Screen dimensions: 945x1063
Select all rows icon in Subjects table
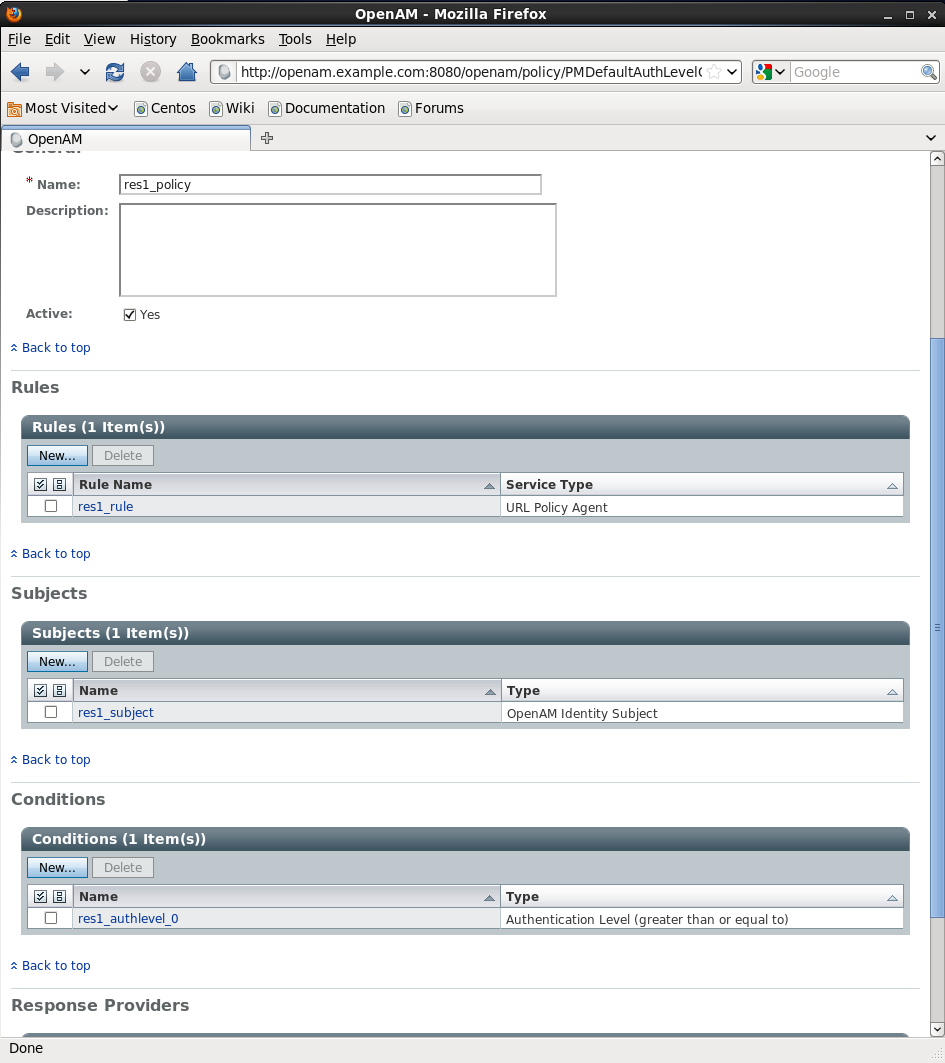pyautogui.click(x=41, y=691)
